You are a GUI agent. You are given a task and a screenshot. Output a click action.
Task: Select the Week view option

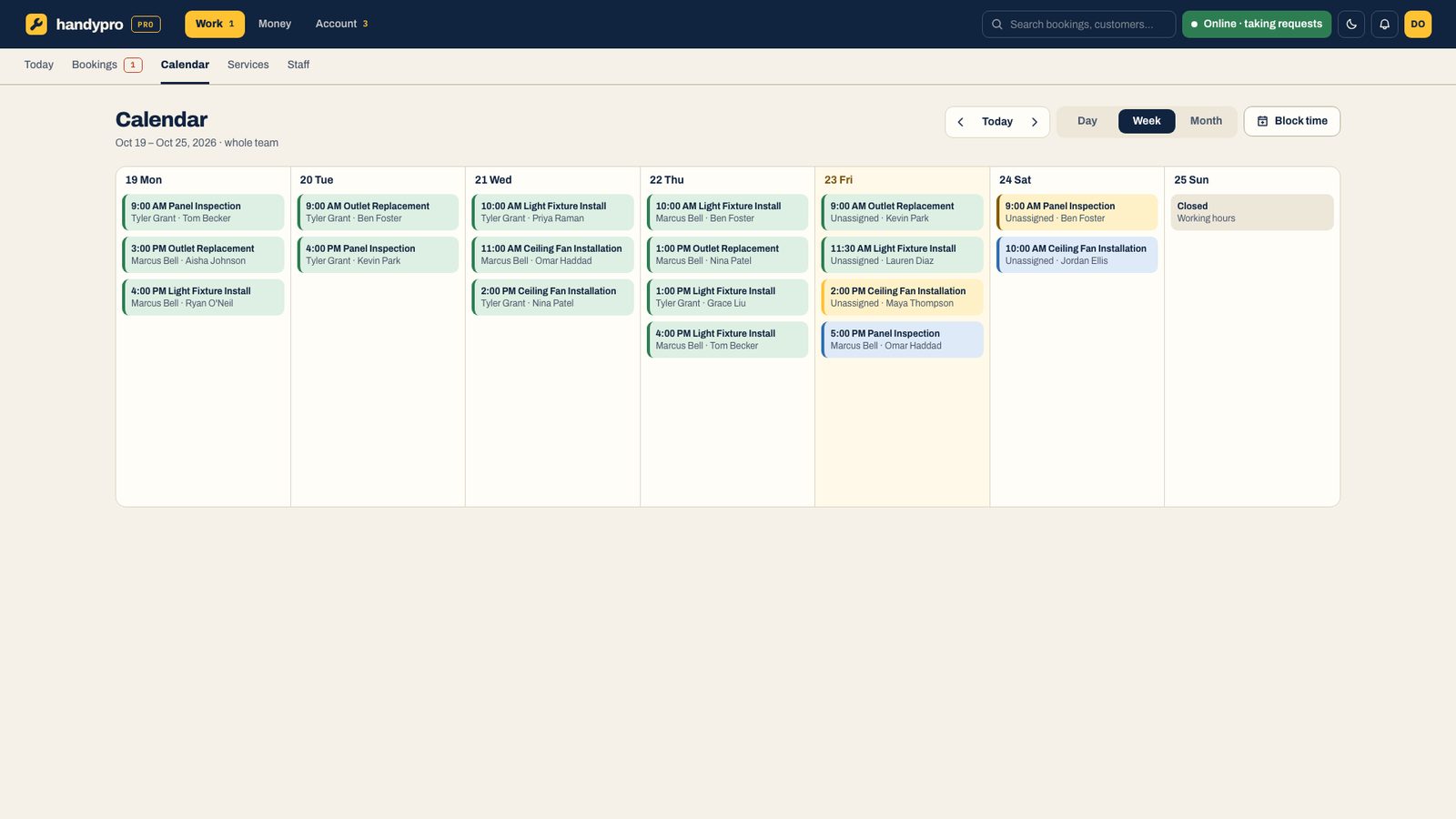pos(1147,121)
